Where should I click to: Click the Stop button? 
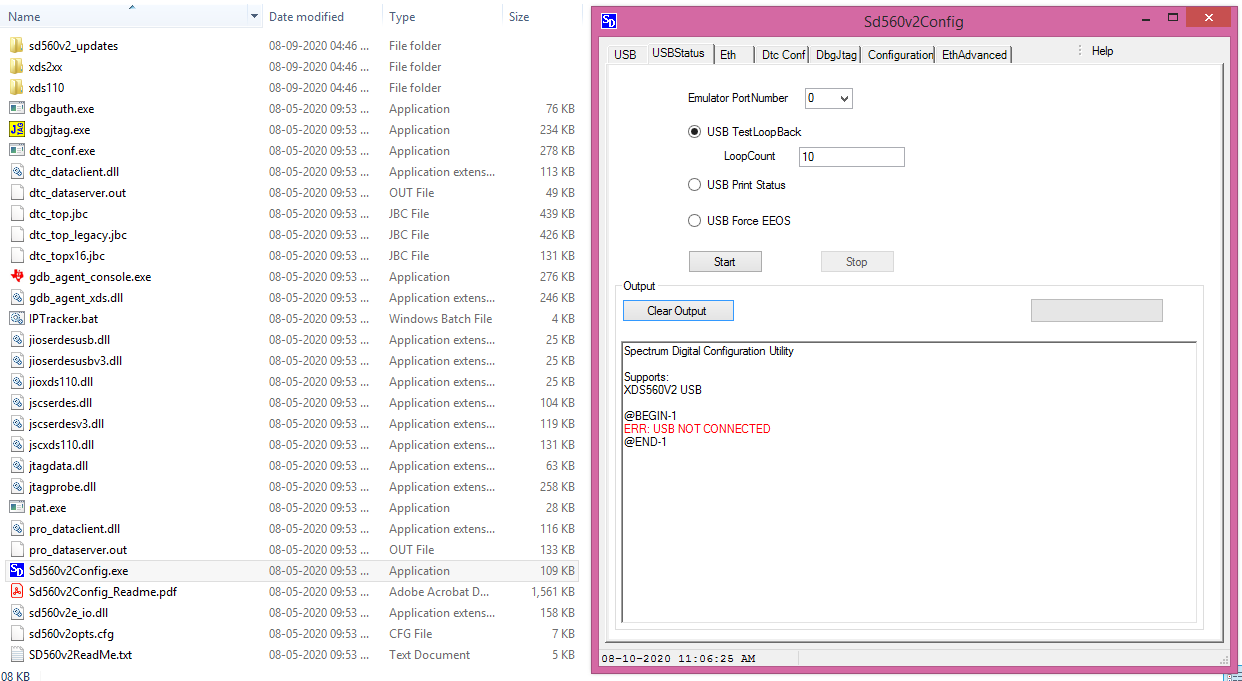[x=857, y=262]
